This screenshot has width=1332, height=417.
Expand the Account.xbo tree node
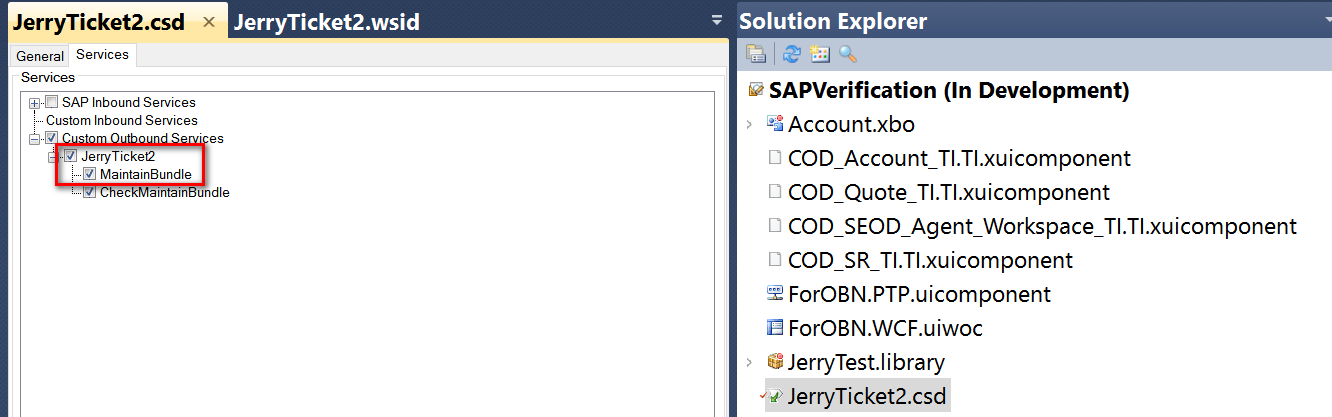749,124
